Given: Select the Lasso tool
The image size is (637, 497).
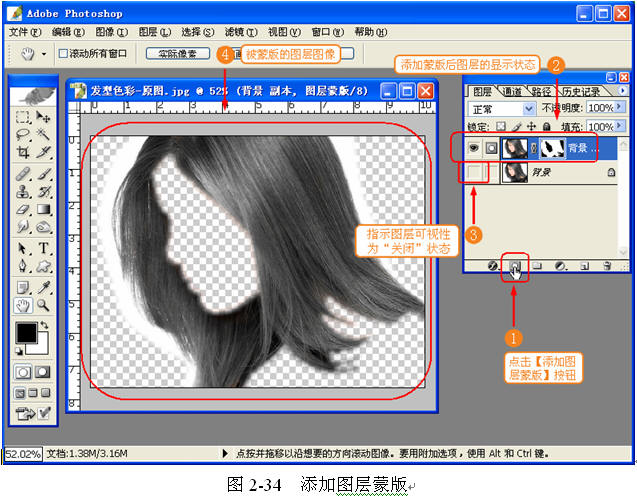Looking at the screenshot, I should tap(22, 134).
